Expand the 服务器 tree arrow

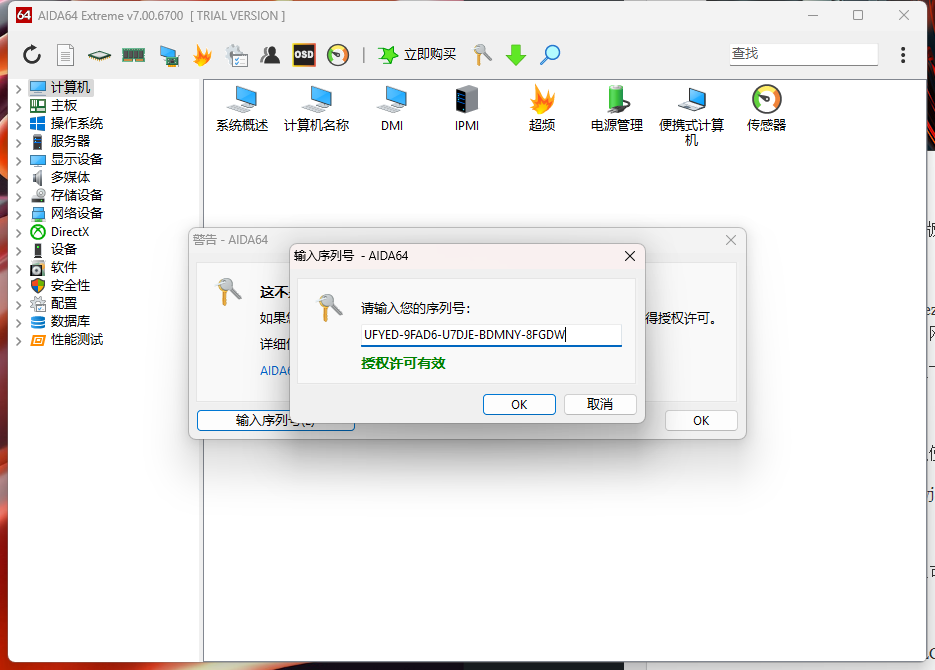pyautogui.click(x=18, y=142)
